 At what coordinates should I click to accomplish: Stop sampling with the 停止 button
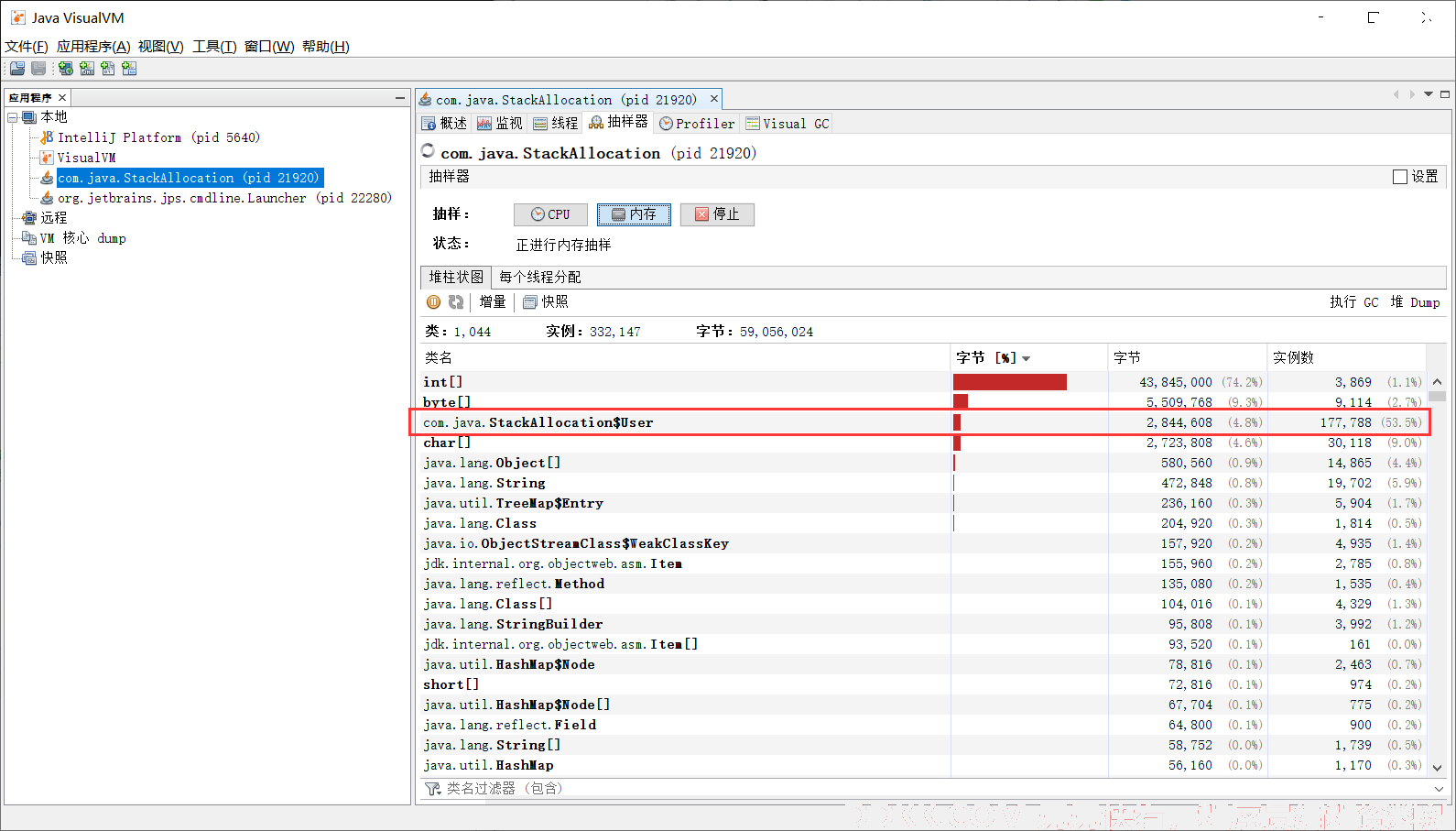click(x=717, y=214)
